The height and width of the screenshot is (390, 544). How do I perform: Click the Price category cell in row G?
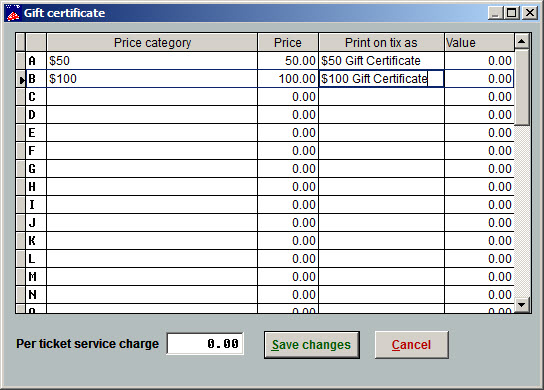point(152,169)
